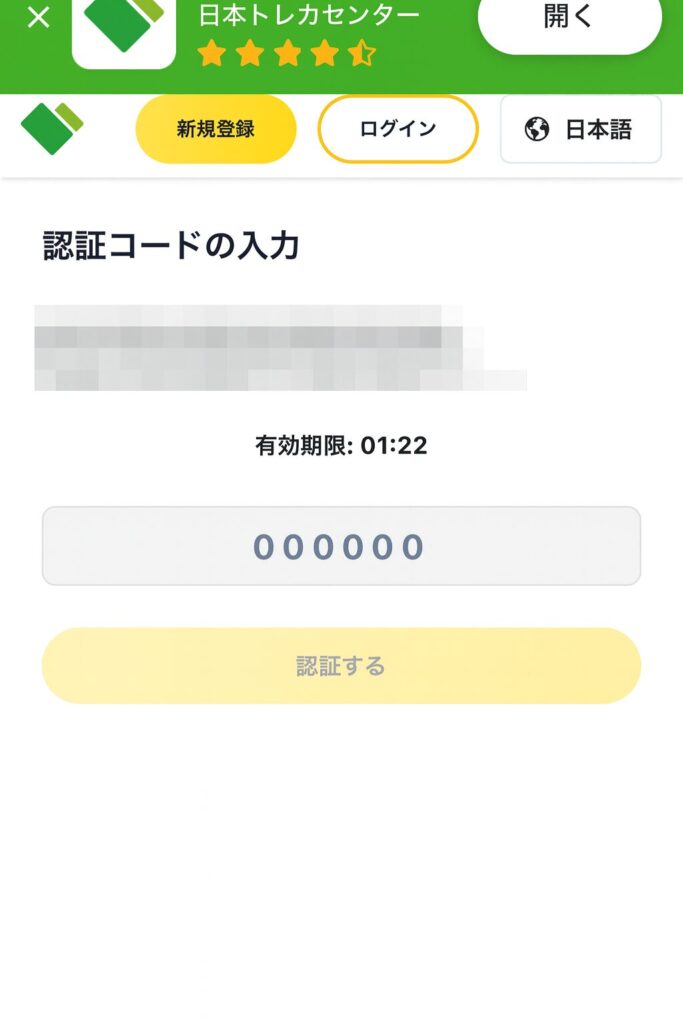Focus the 000000 verification code field
Screen dimensions: 683x1024
pos(341,546)
